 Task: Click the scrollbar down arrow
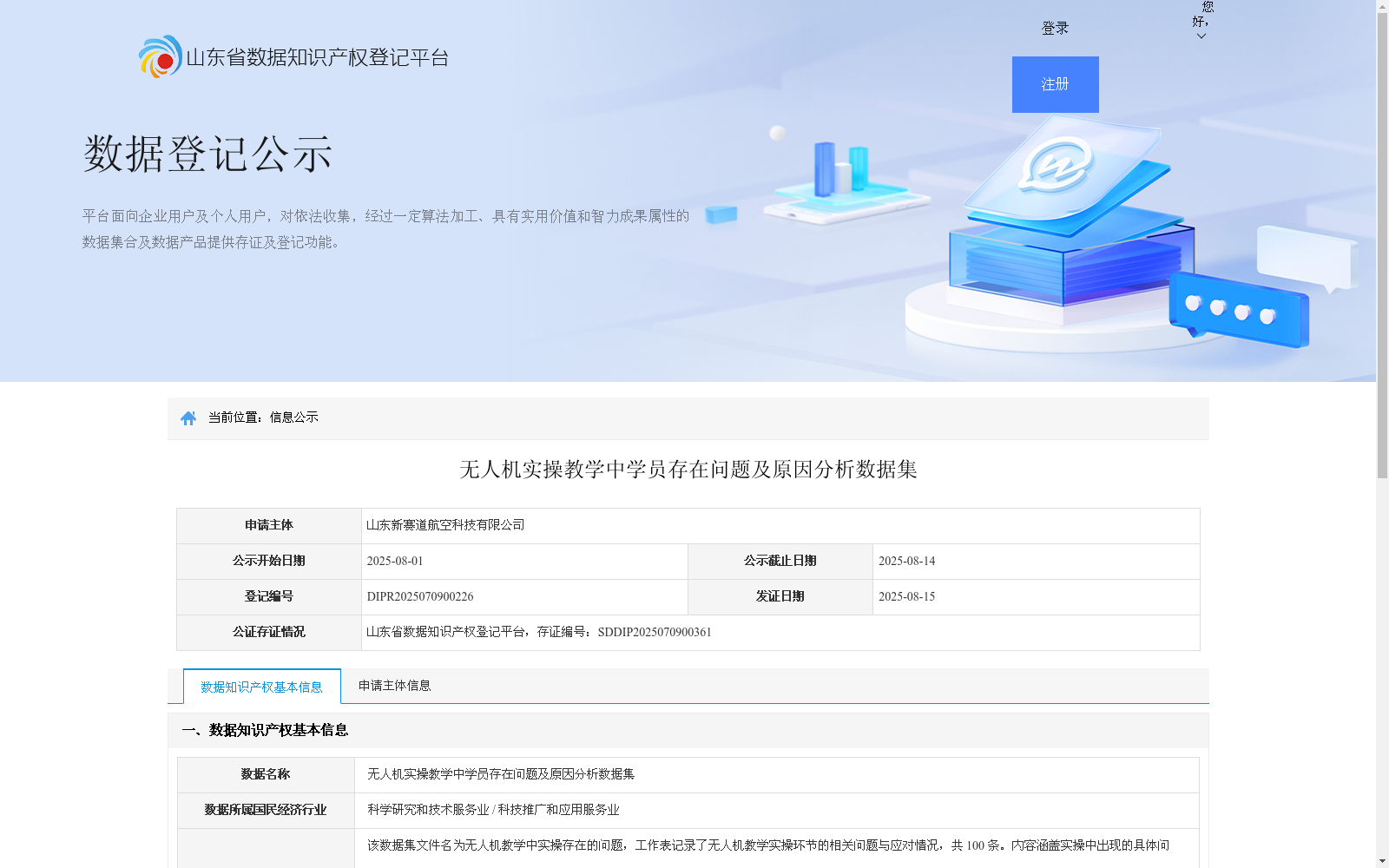[x=1382, y=861]
